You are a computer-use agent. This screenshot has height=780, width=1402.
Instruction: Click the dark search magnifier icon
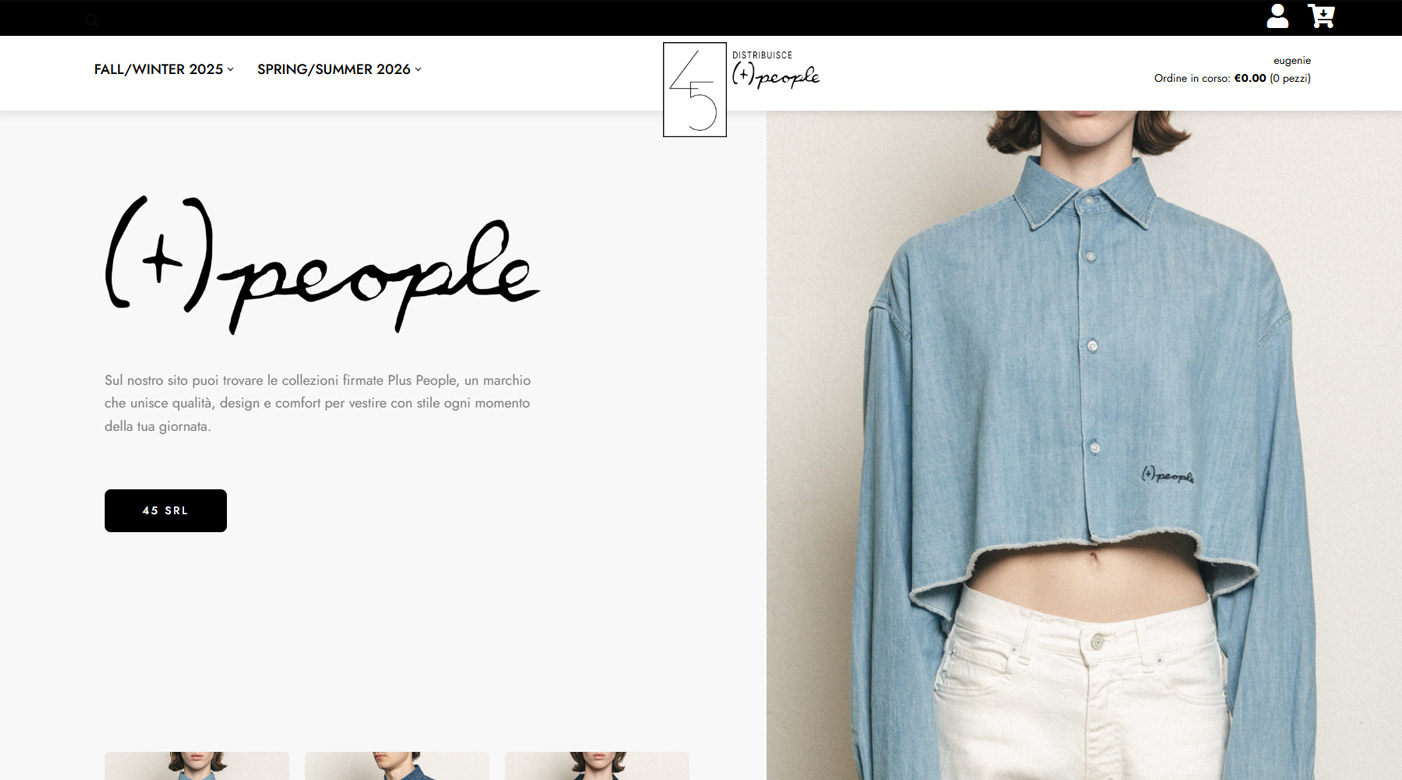click(x=91, y=20)
